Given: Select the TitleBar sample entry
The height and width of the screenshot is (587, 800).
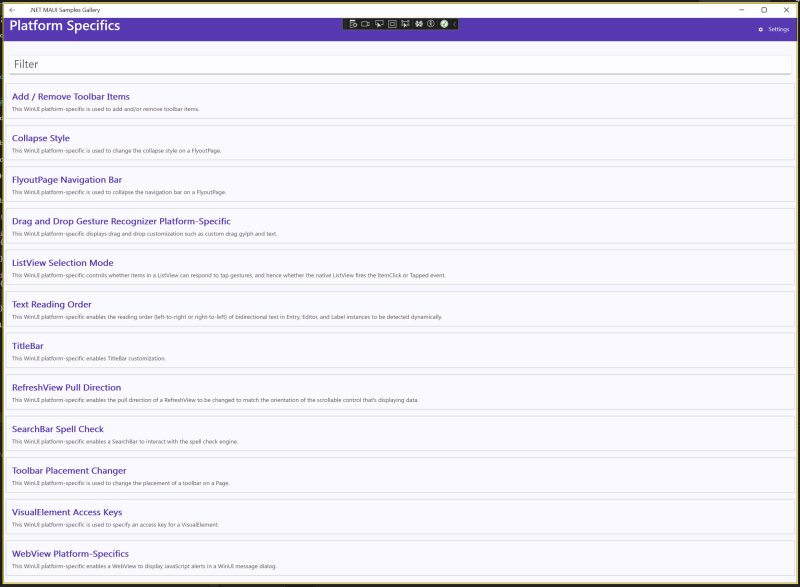Looking at the screenshot, I should pos(30,346).
